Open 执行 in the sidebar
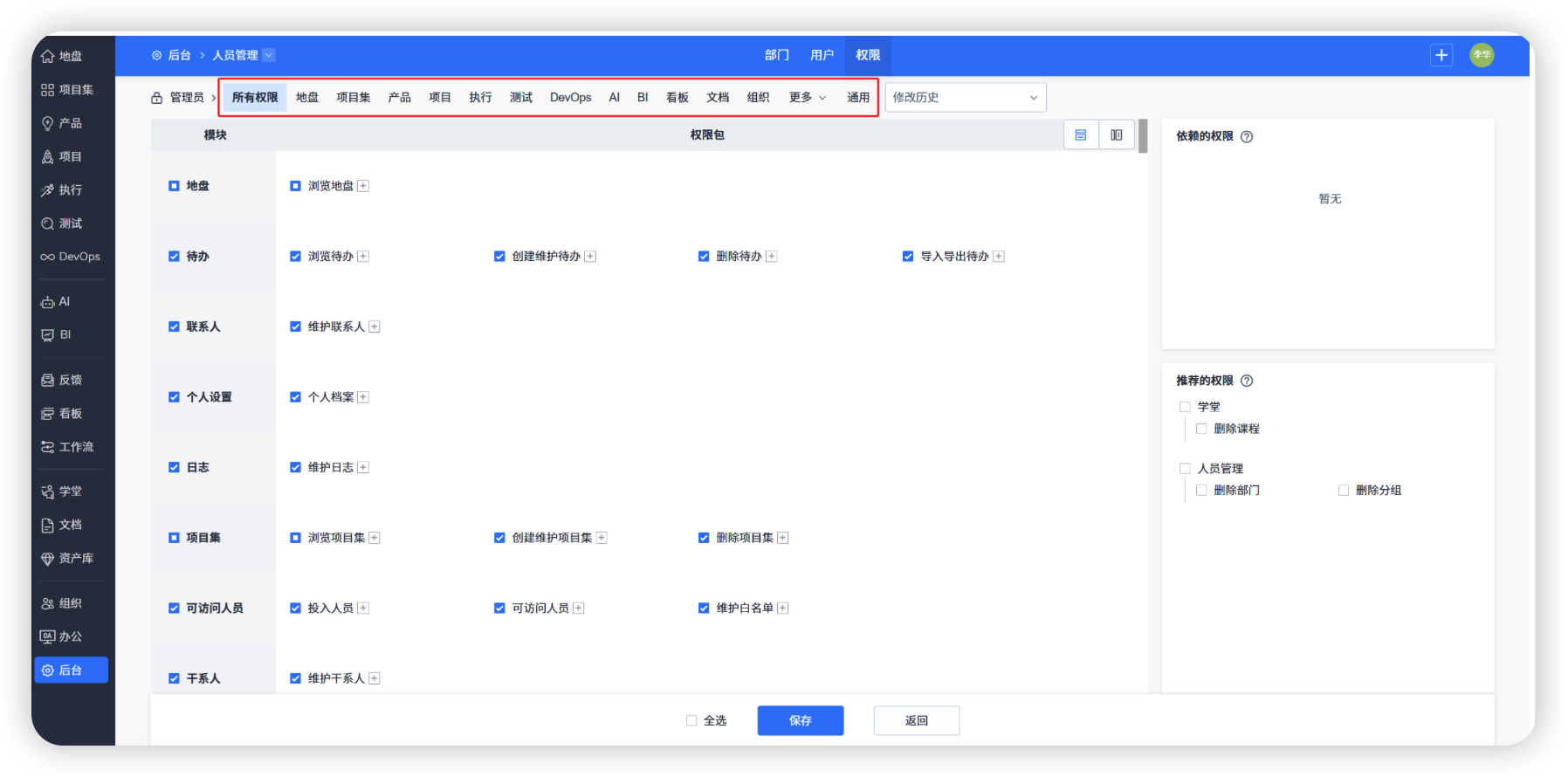This screenshot has height=777, width=1568. 62,190
